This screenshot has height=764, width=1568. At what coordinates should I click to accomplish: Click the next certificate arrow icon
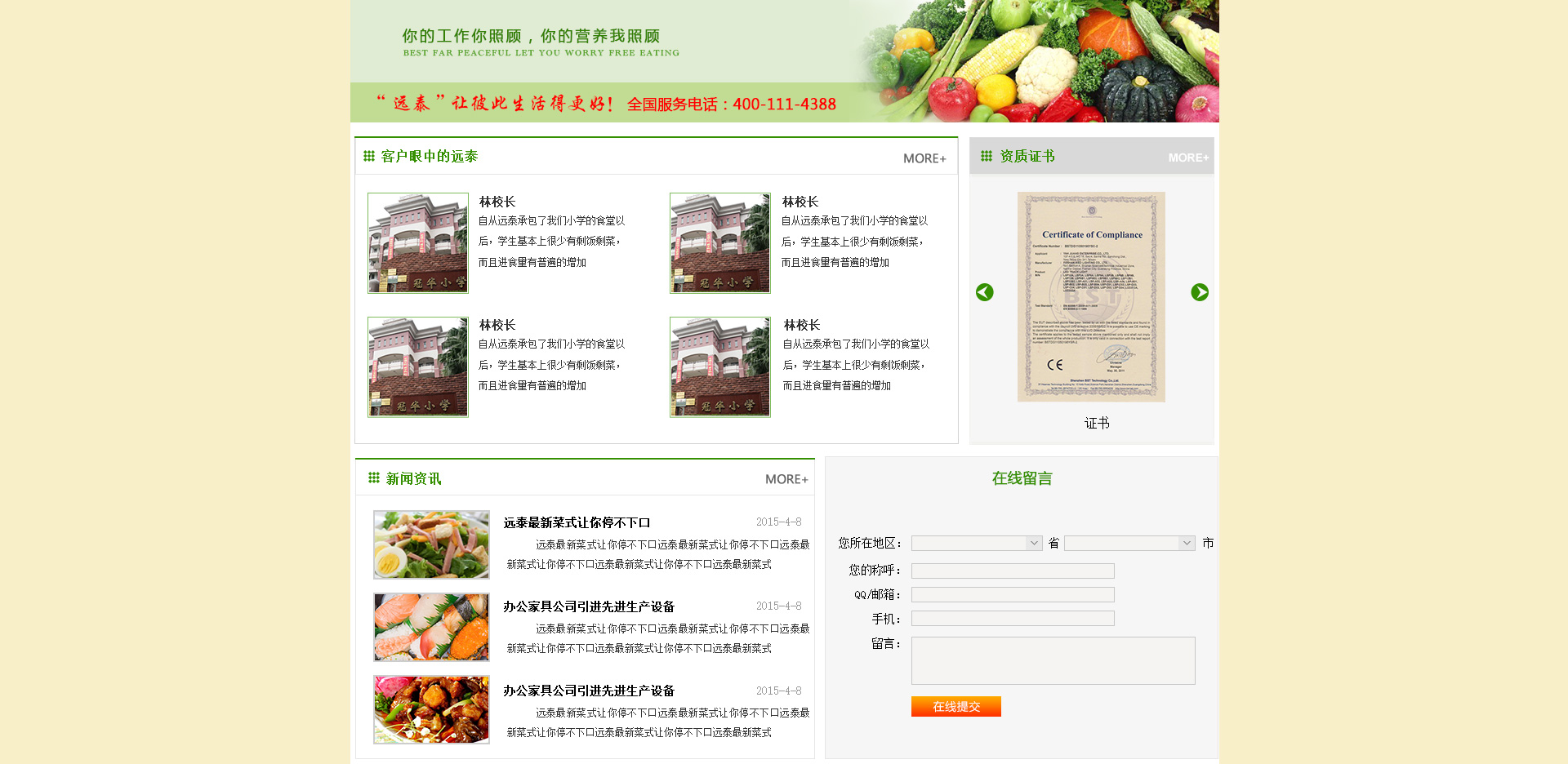(x=1199, y=292)
